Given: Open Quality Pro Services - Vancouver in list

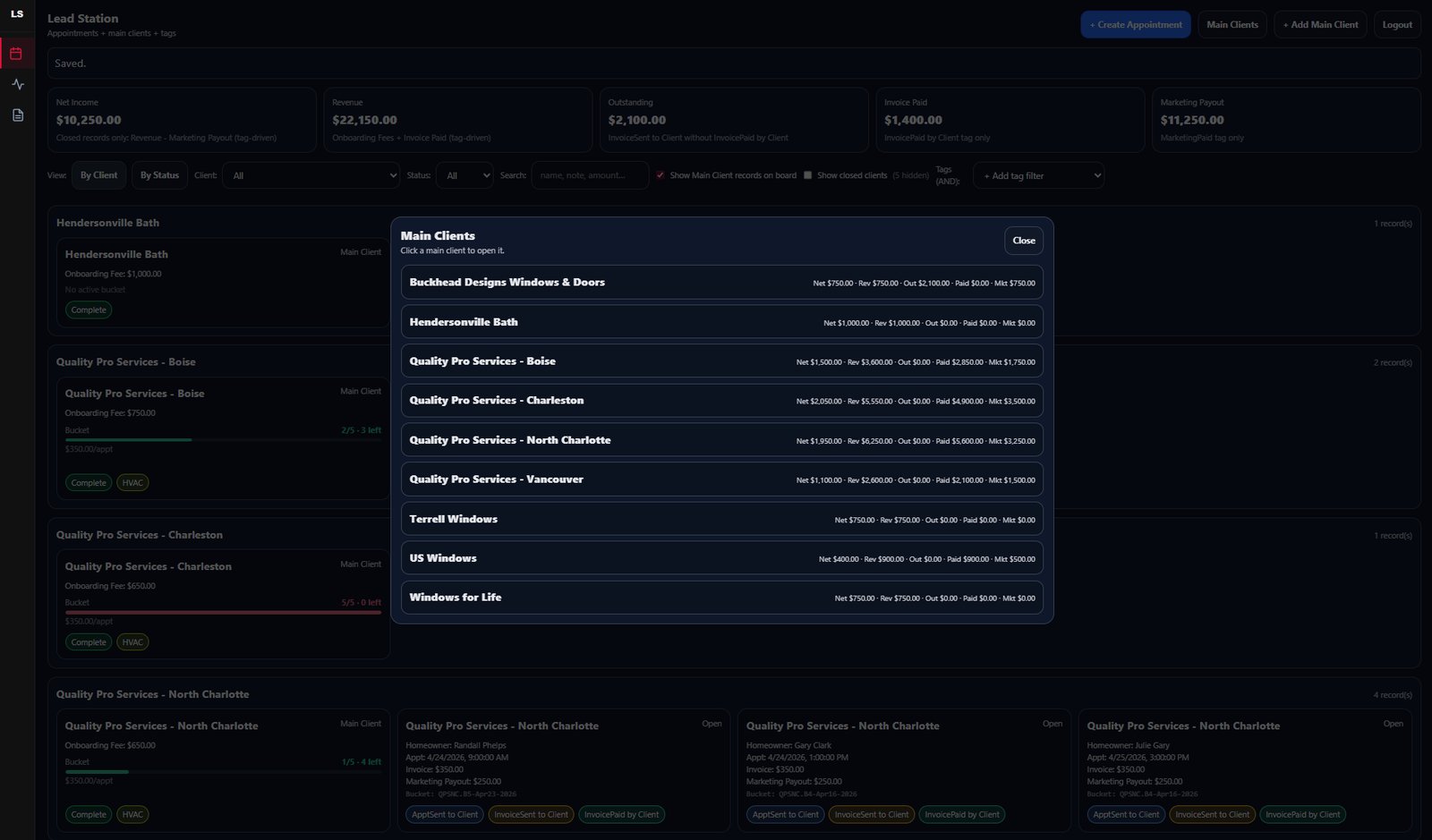Looking at the screenshot, I should click(x=722, y=479).
